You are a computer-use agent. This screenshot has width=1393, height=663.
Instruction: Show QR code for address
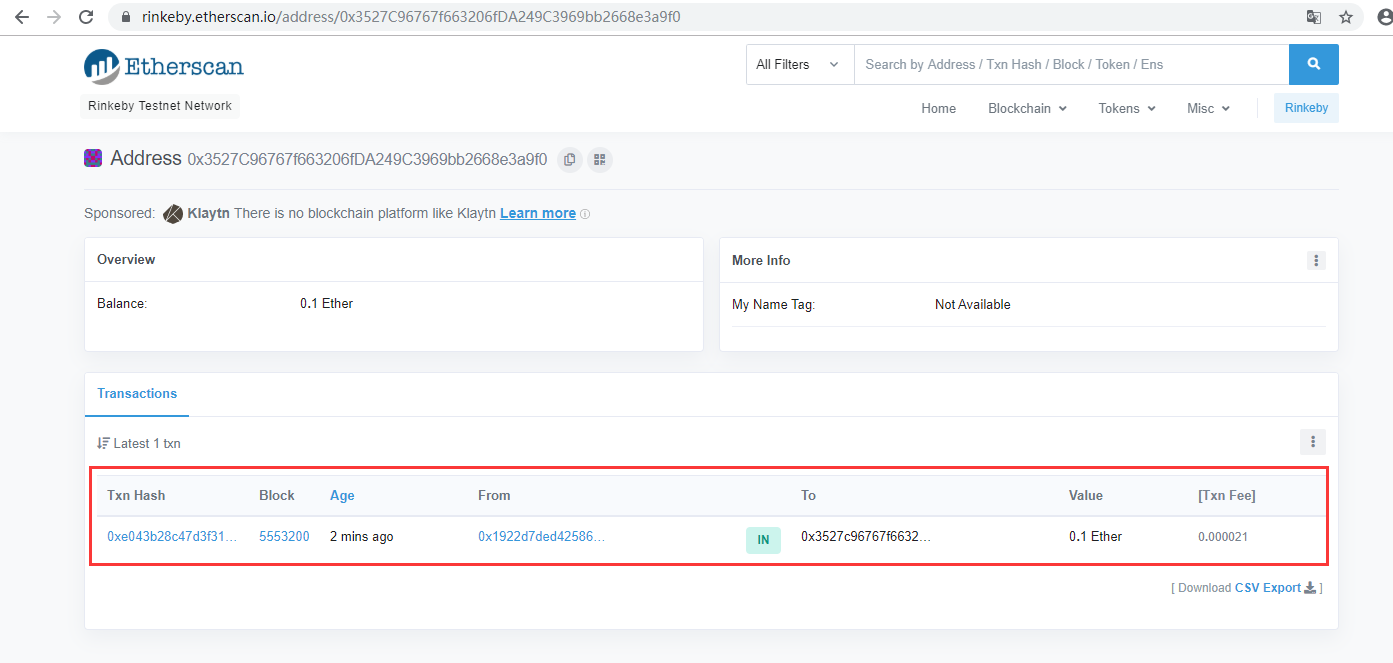click(599, 159)
